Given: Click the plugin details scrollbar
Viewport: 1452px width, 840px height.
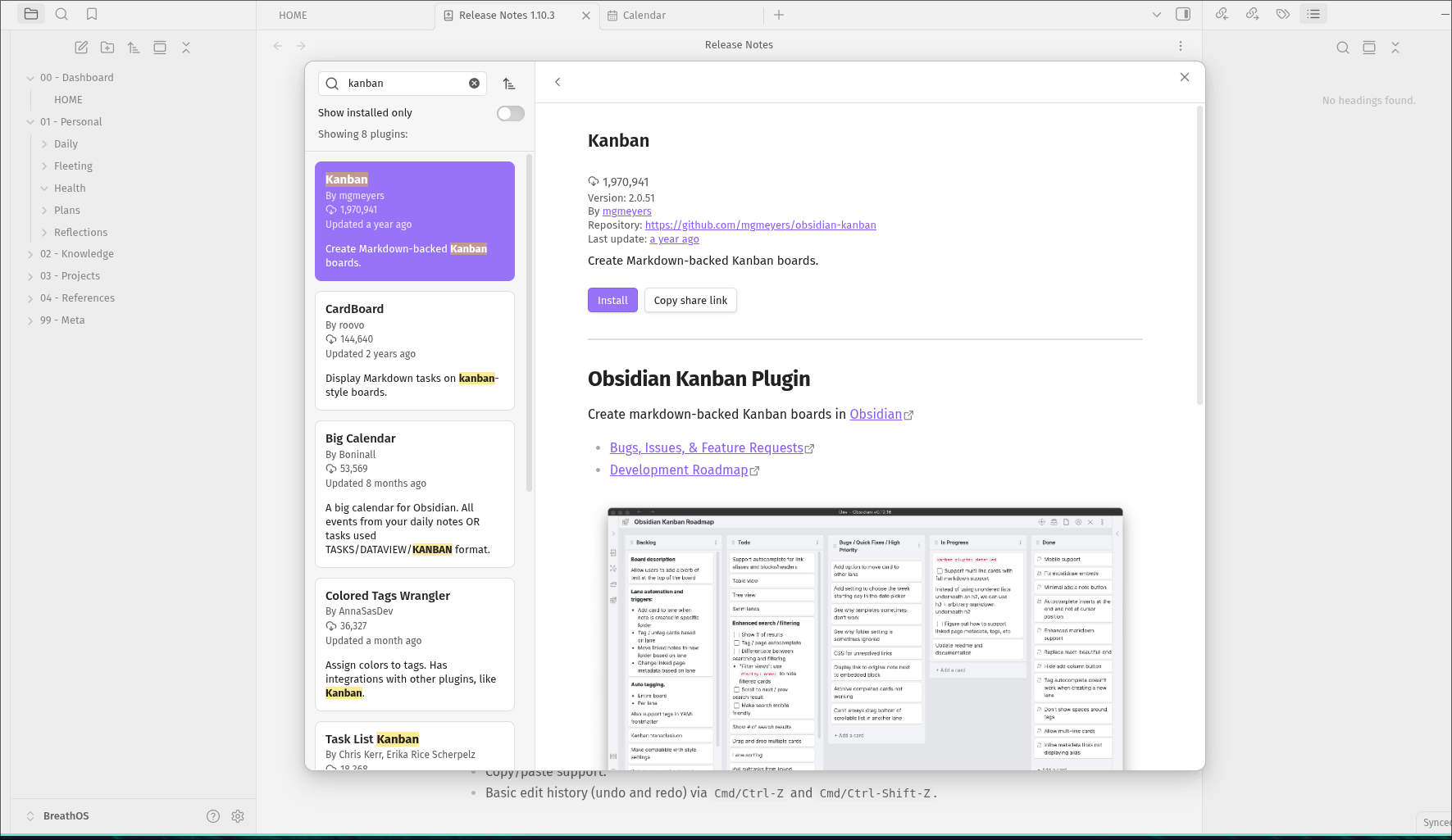Looking at the screenshot, I should (x=1199, y=256).
